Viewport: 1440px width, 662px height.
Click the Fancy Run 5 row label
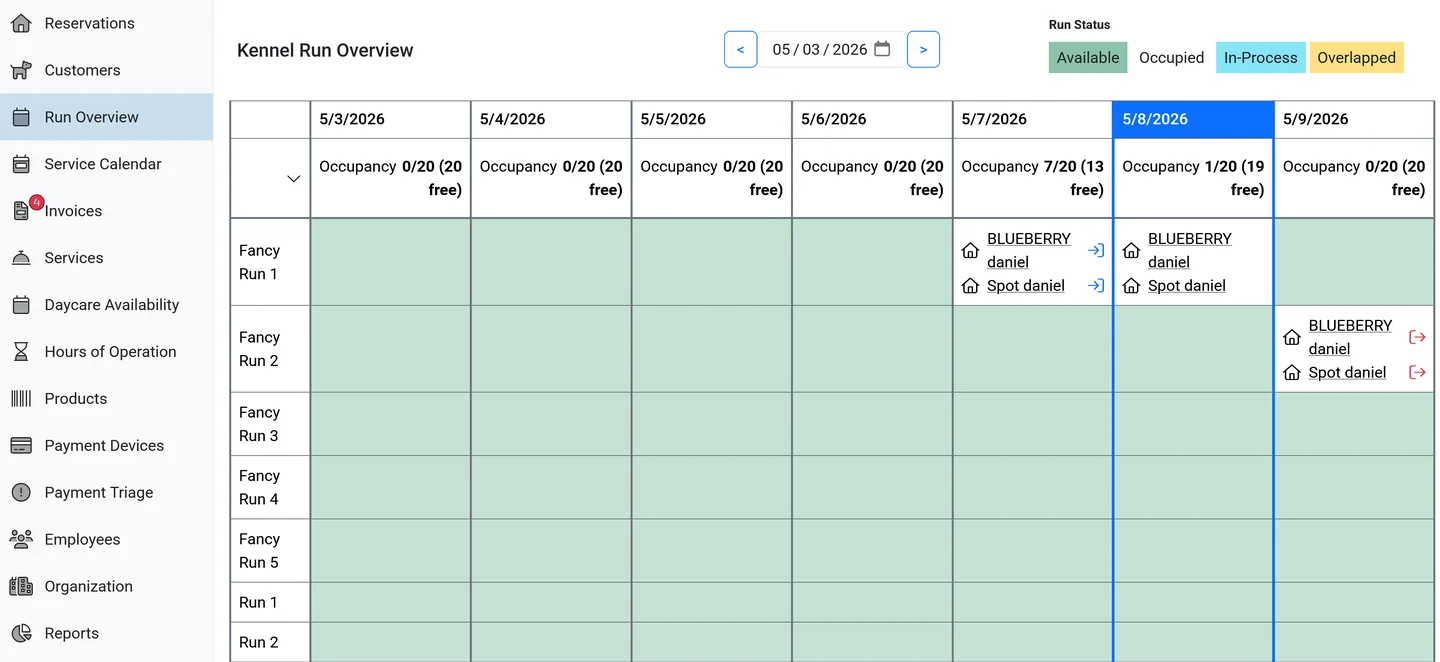(270, 551)
